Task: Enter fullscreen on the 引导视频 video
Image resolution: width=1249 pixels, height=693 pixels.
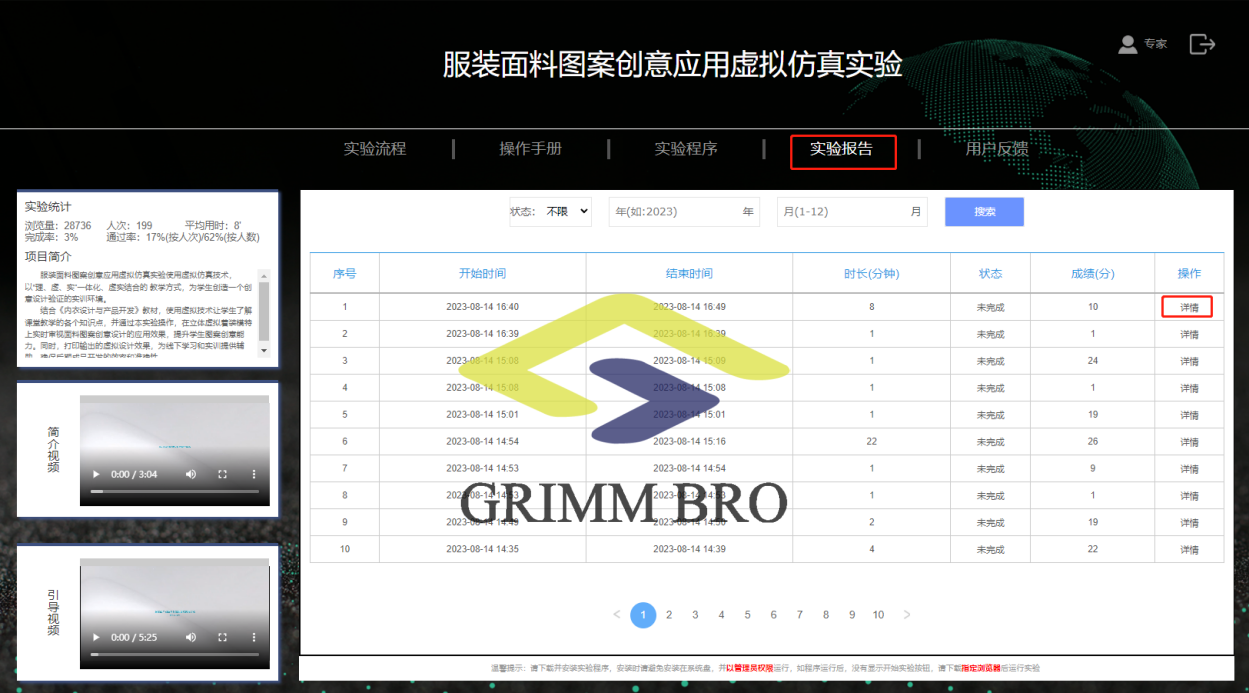Action: [x=223, y=637]
